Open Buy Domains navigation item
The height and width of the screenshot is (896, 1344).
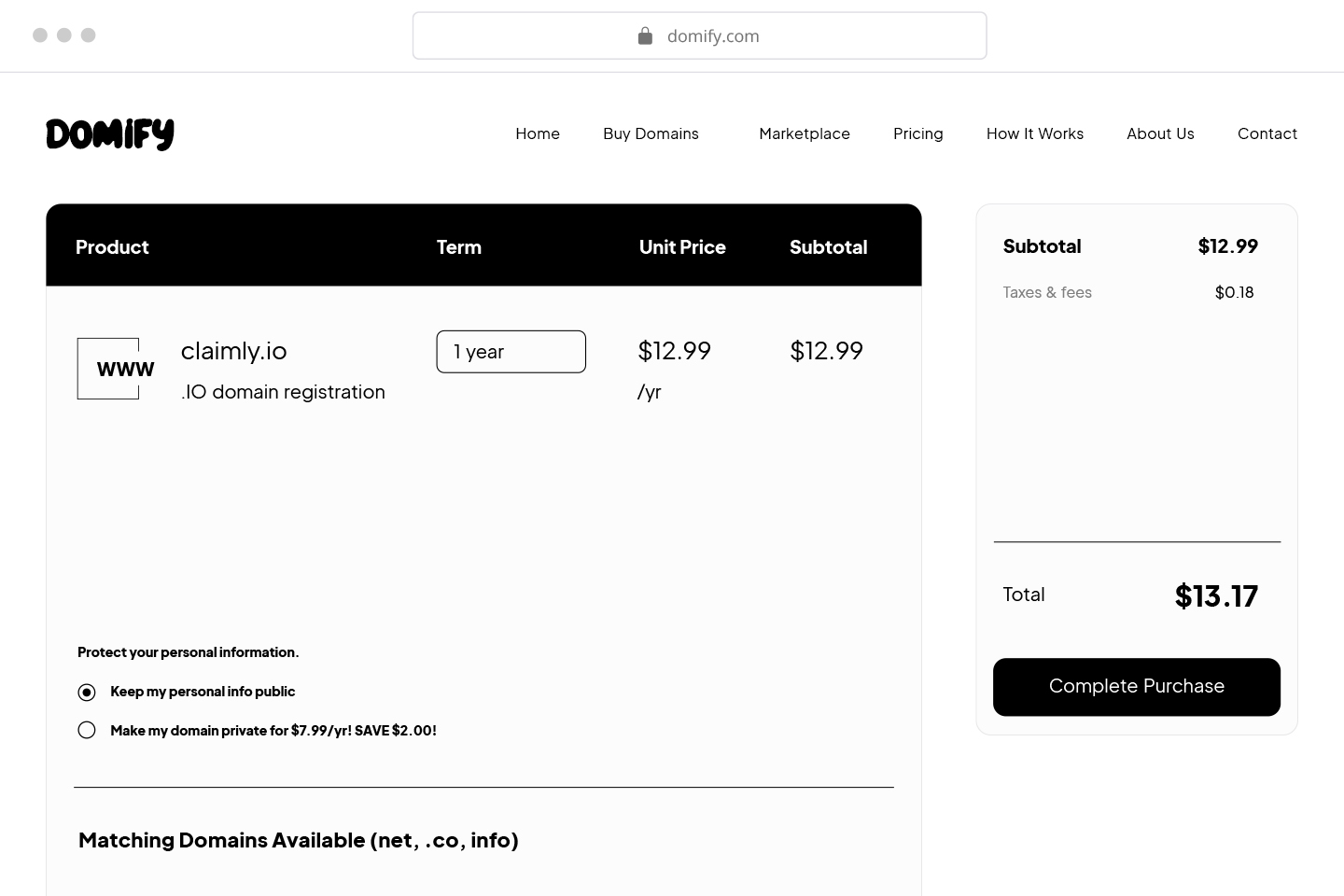pyautogui.click(x=651, y=133)
